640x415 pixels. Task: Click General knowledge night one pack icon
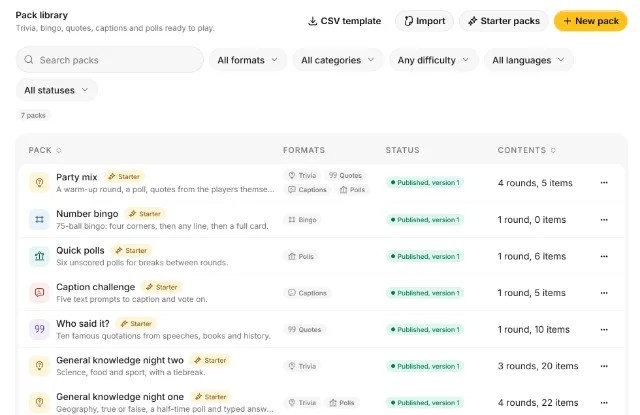tap(39, 402)
